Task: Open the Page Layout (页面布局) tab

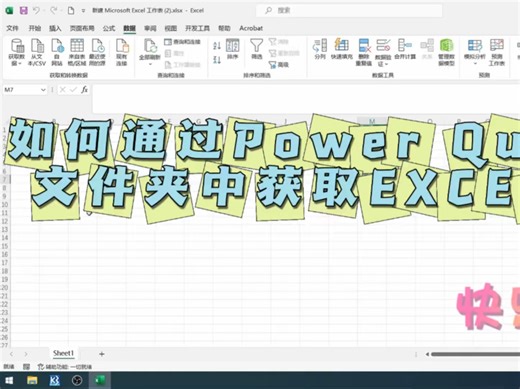Action: (82, 28)
